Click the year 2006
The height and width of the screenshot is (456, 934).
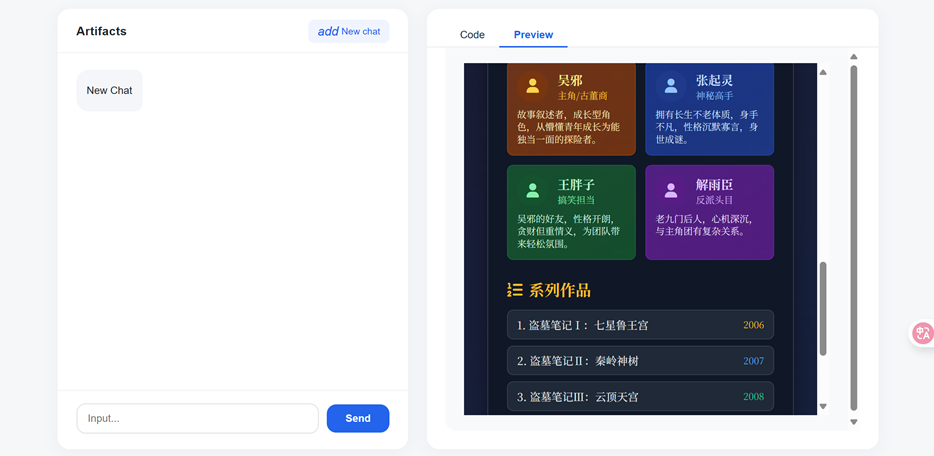point(754,325)
